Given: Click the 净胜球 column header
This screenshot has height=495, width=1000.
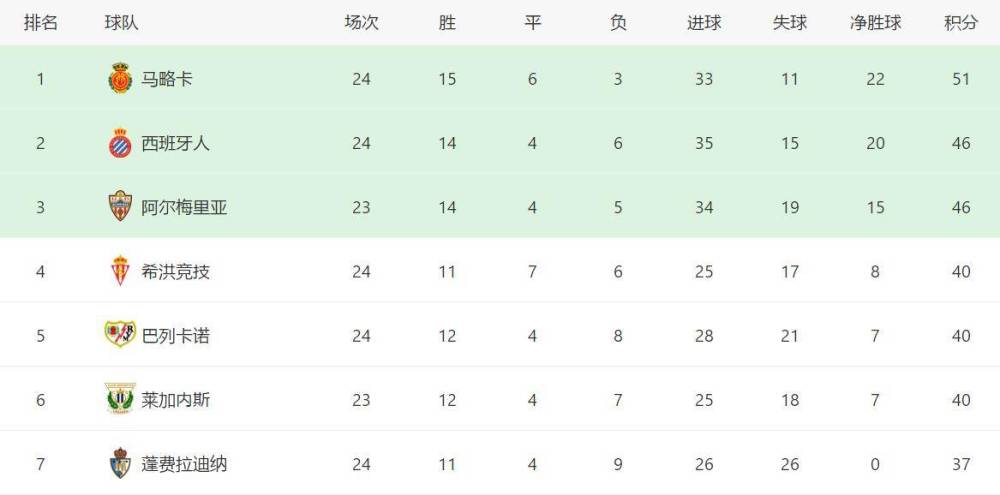Looking at the screenshot, I should tap(875, 23).
